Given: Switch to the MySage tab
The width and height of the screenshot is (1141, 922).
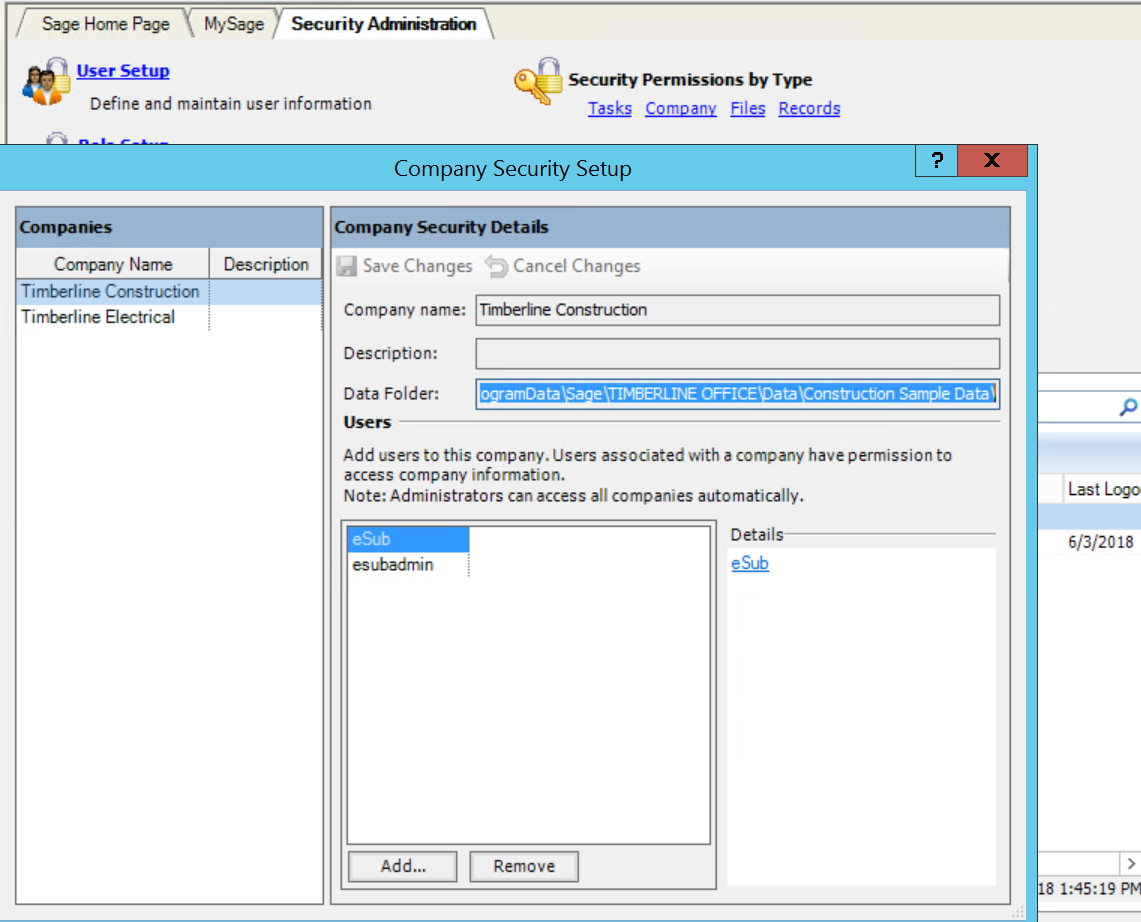Looking at the screenshot, I should [x=234, y=24].
